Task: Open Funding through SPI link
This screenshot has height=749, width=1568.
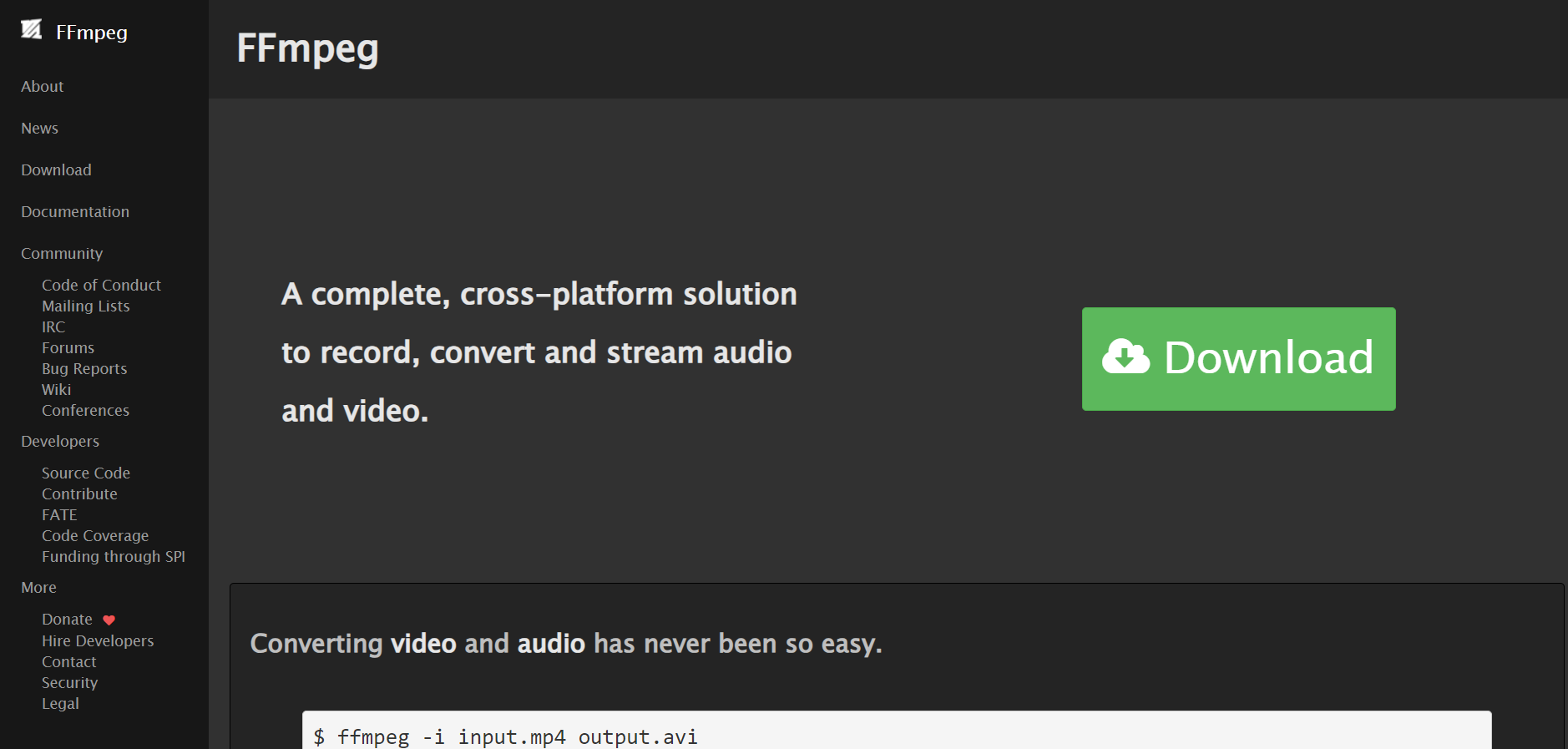Action: tap(114, 557)
